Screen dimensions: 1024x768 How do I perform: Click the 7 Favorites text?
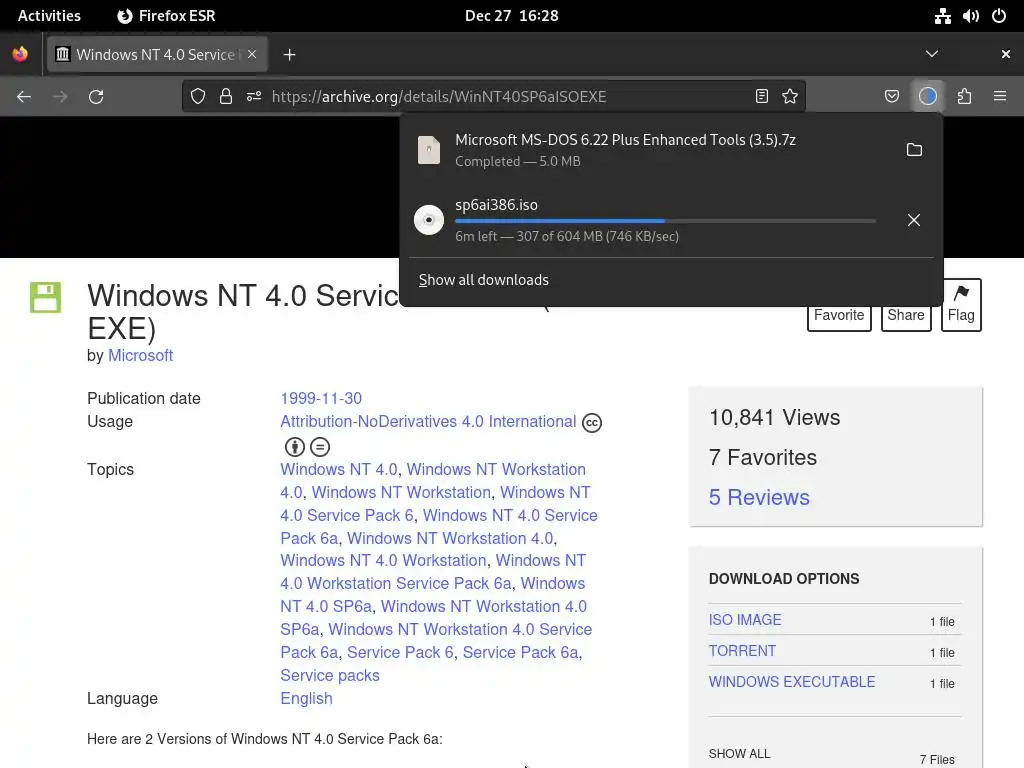(763, 458)
